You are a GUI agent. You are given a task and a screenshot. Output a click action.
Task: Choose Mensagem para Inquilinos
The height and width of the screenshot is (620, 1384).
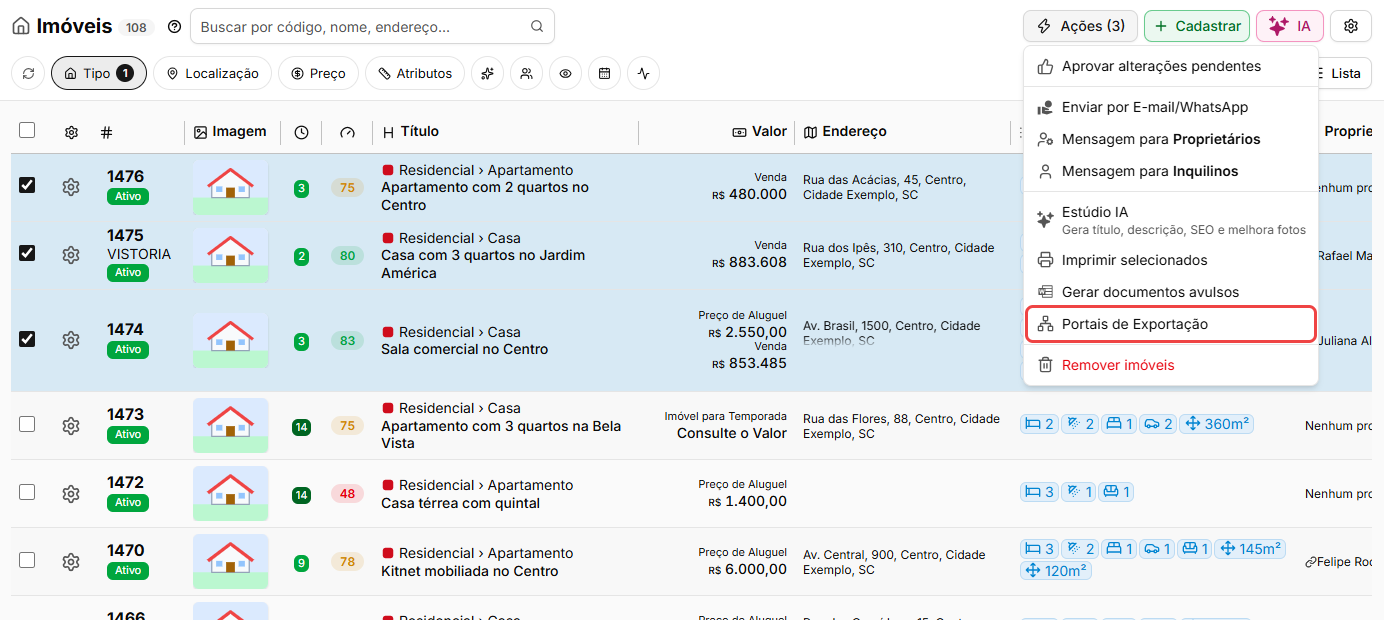(1171, 171)
